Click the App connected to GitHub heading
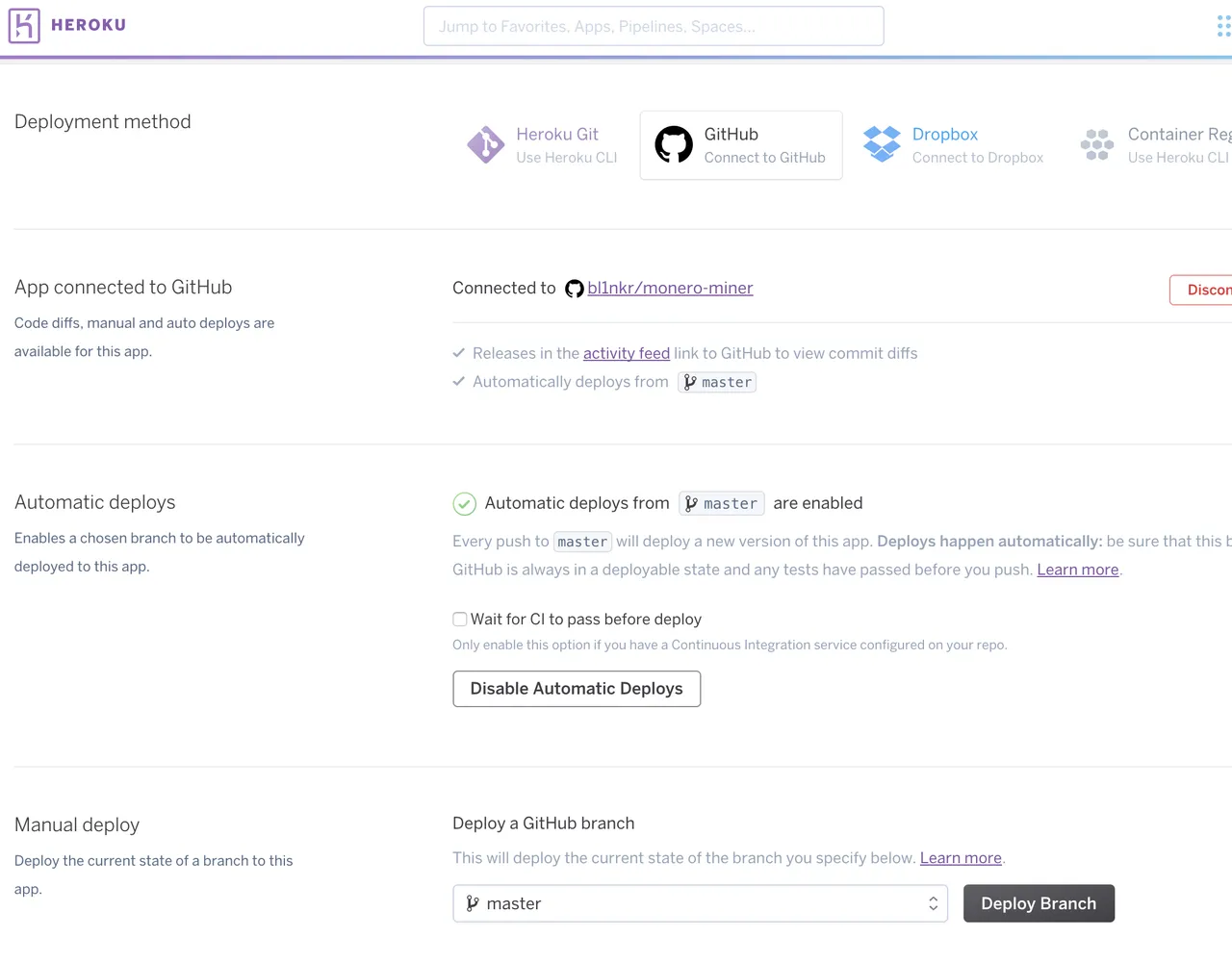This screenshot has height=963, width=1232. (x=123, y=288)
